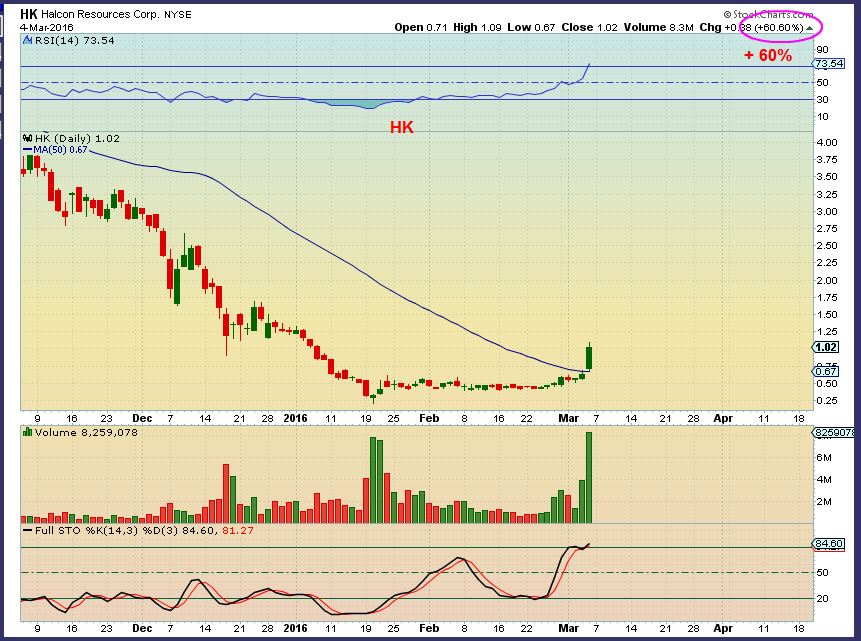Viewport: 861px width, 641px height.
Task: Click the black Full STO legend line marker
Action: [27, 531]
